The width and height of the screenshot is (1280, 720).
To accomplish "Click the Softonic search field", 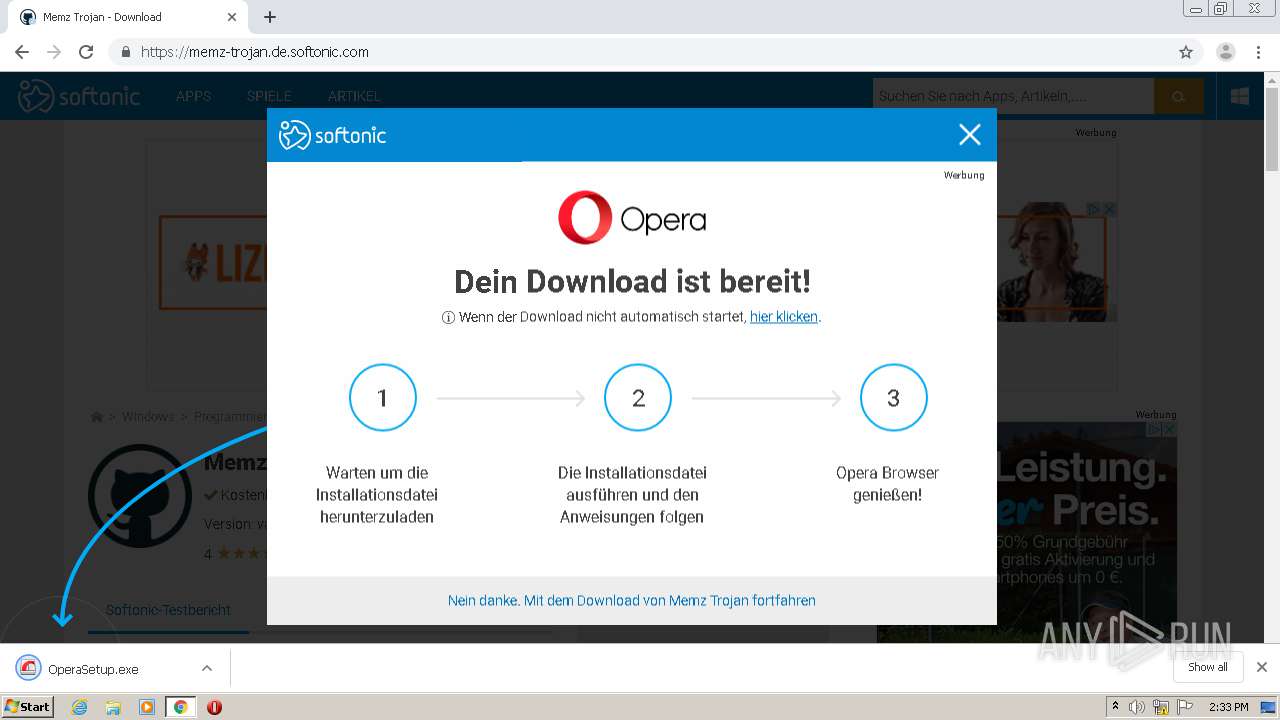I will [1013, 96].
